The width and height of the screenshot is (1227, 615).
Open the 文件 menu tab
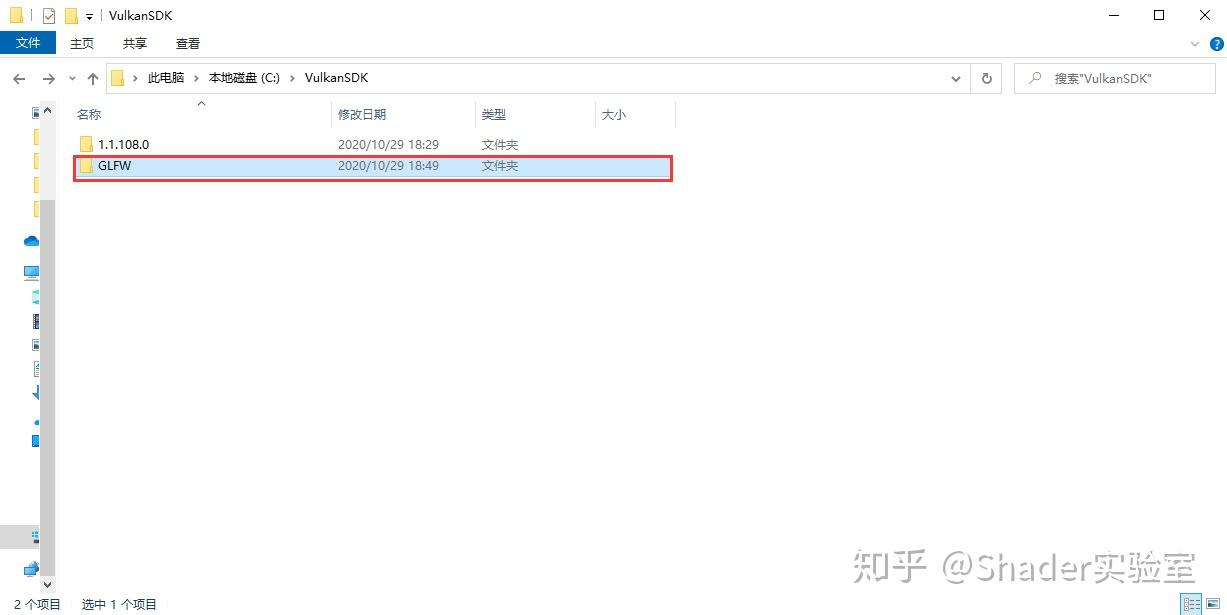pyautogui.click(x=28, y=43)
